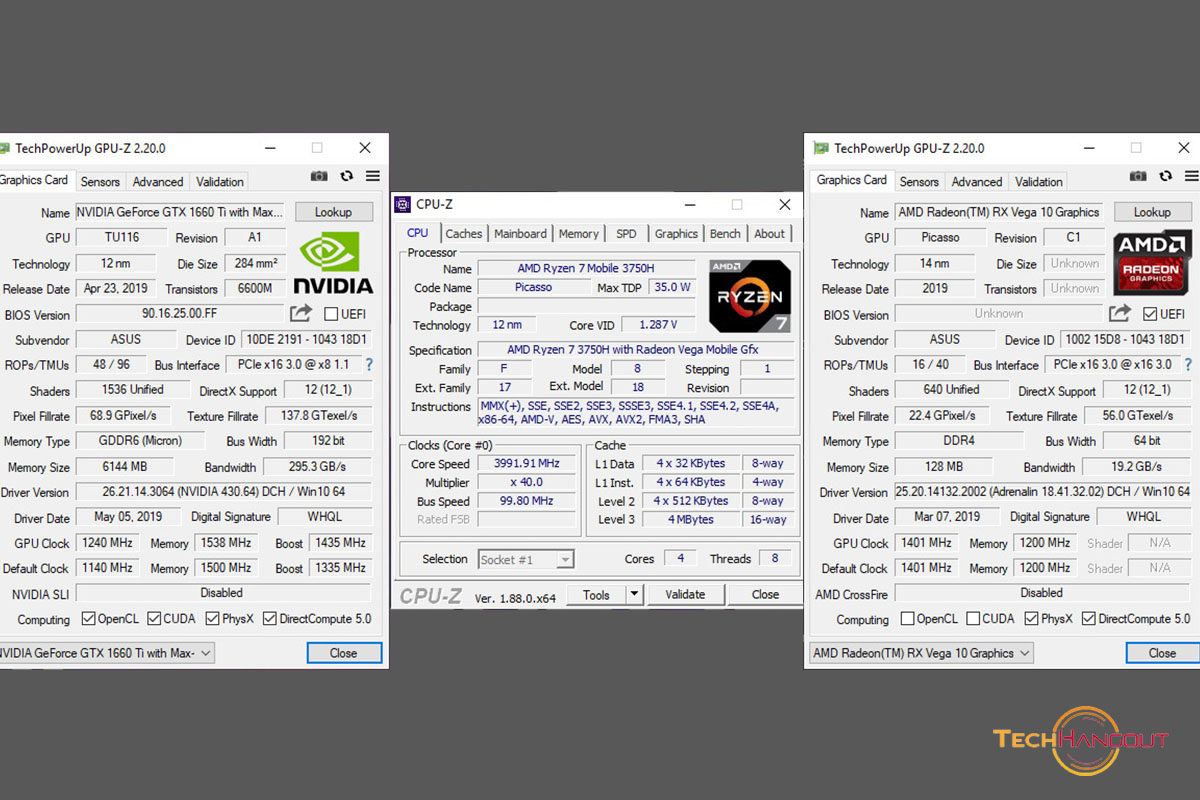Open Validation tab in AMD GPU-Z
This screenshot has height=800, width=1200.
click(x=1039, y=182)
